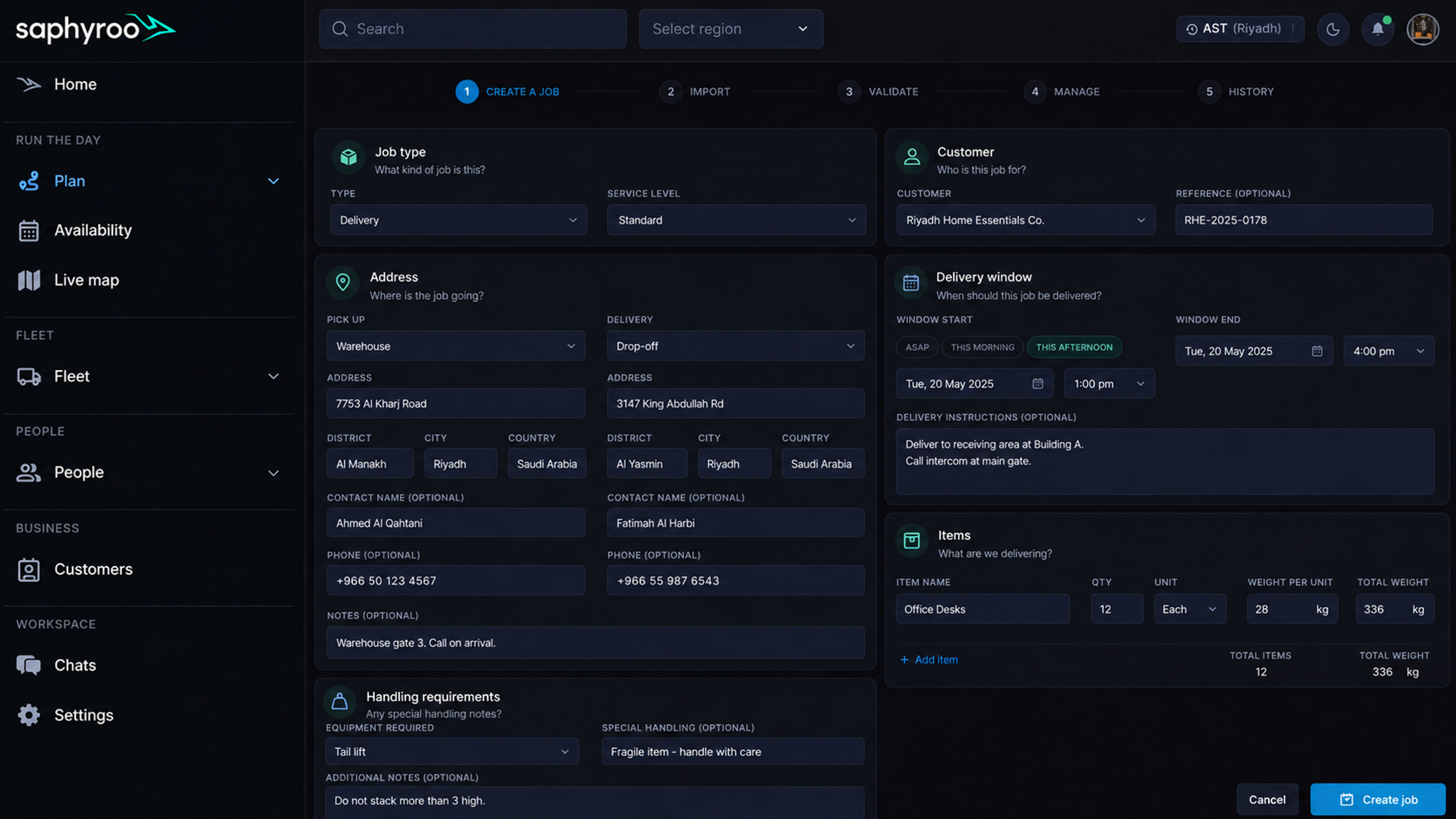Open Live map in sidebar
This screenshot has height=819, width=1456.
pyautogui.click(x=86, y=280)
